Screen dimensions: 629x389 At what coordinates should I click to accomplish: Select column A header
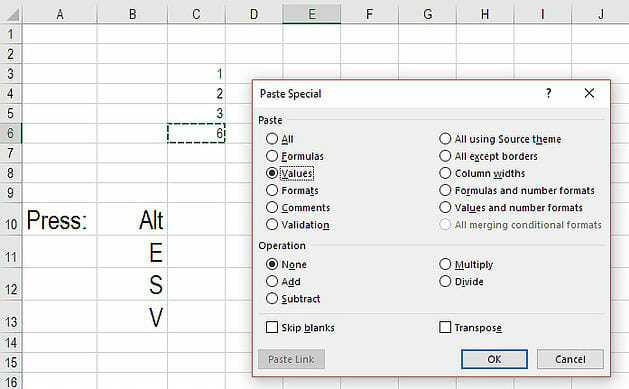(x=60, y=14)
